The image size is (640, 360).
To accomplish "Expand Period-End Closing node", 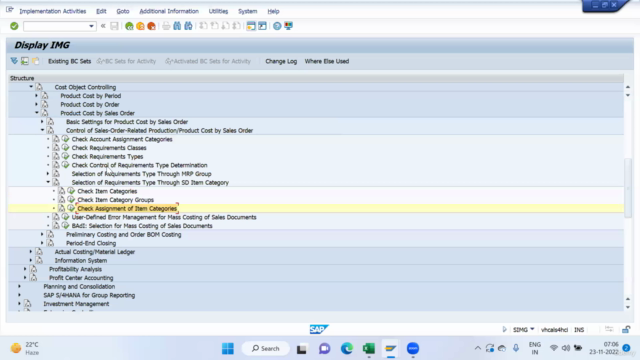I will click(42, 243).
